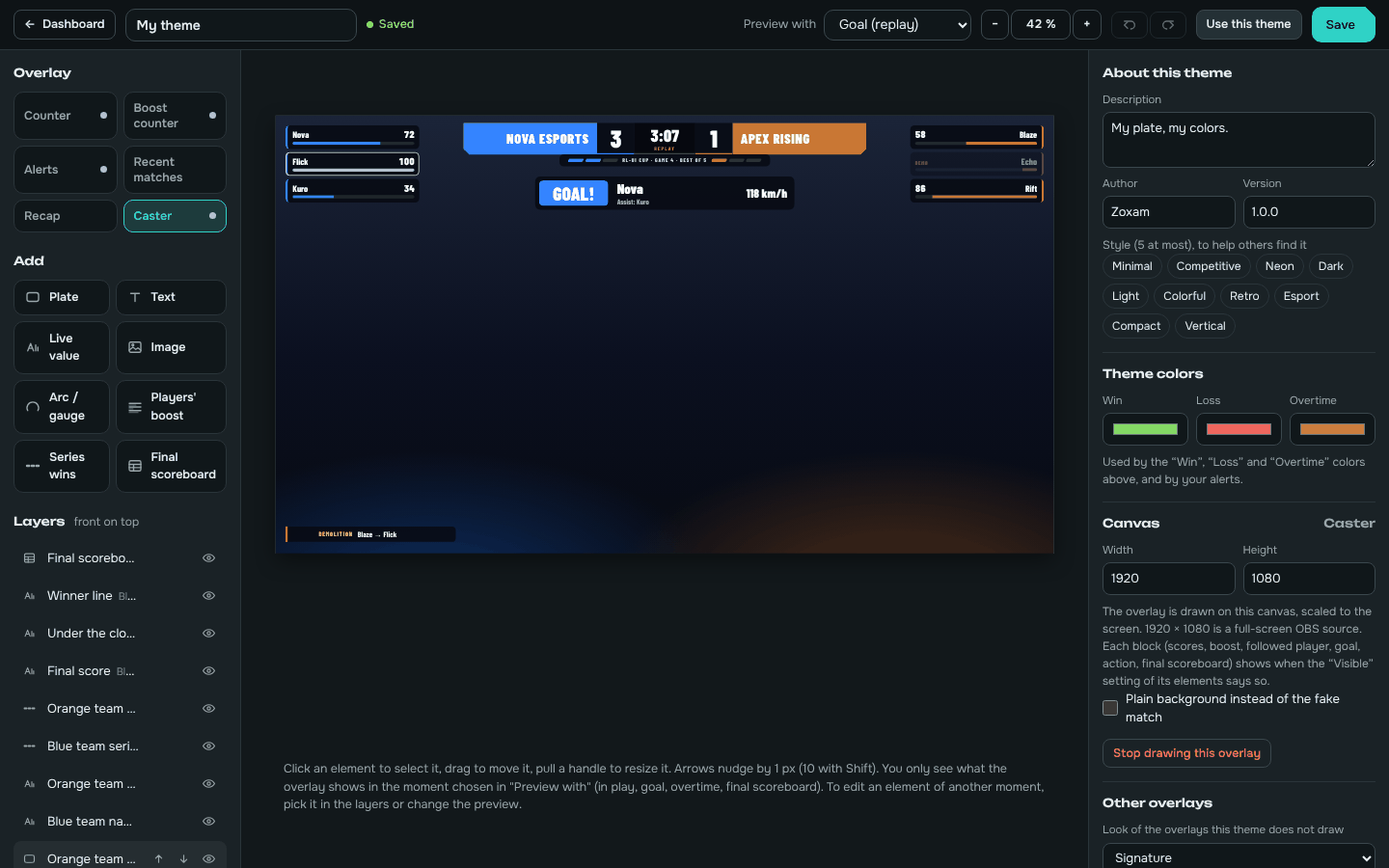Open the Preview with dropdown
Viewport: 1389px width, 868px height.
[897, 24]
